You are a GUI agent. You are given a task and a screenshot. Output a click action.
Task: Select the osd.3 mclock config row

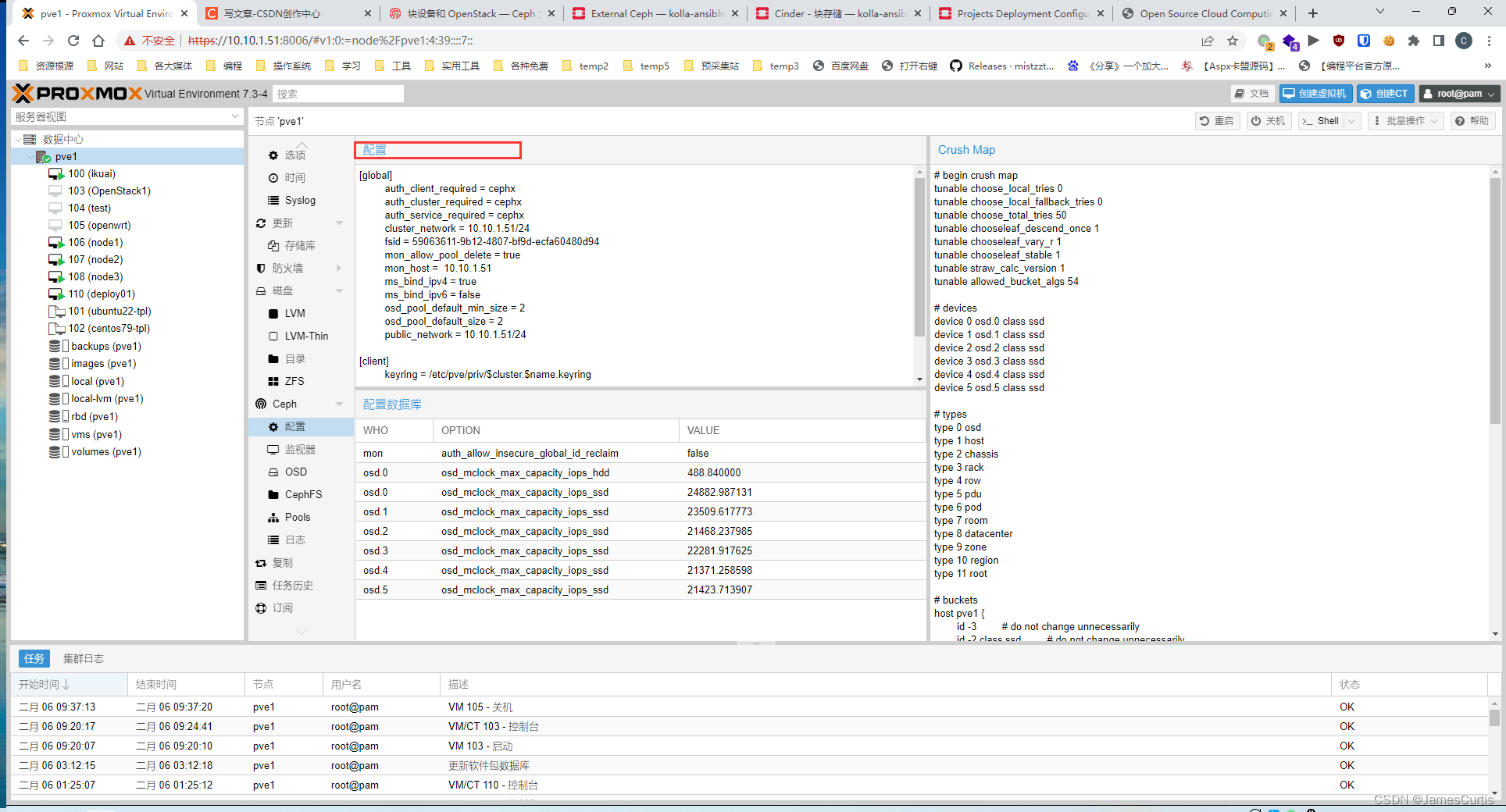(641, 551)
